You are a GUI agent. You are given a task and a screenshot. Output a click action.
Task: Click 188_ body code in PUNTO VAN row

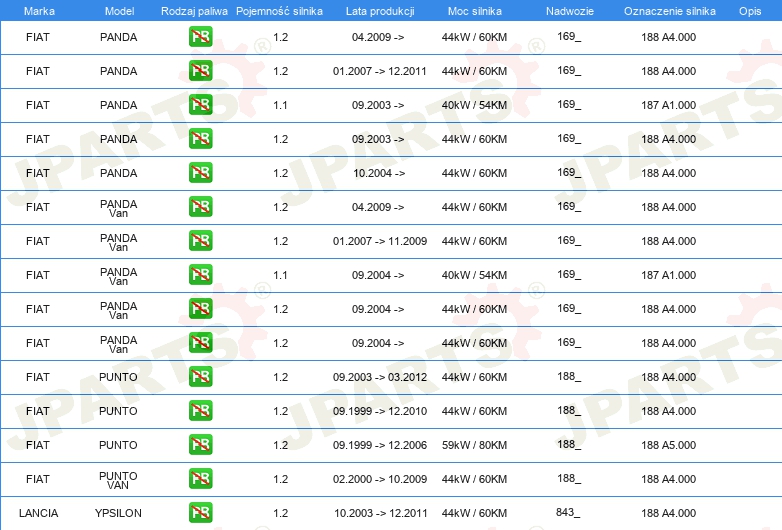569,478
